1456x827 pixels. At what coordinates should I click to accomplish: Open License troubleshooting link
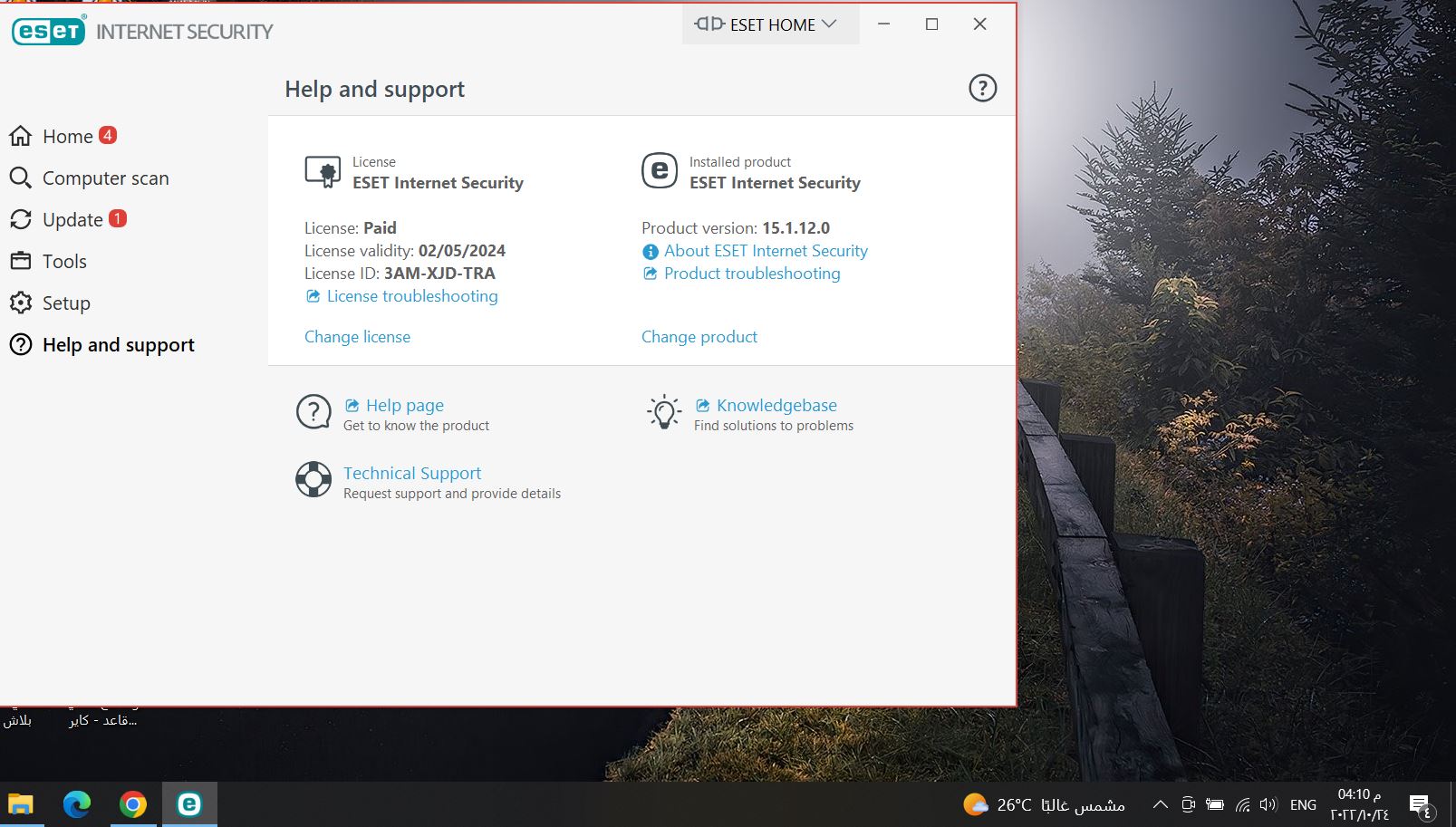click(x=412, y=296)
